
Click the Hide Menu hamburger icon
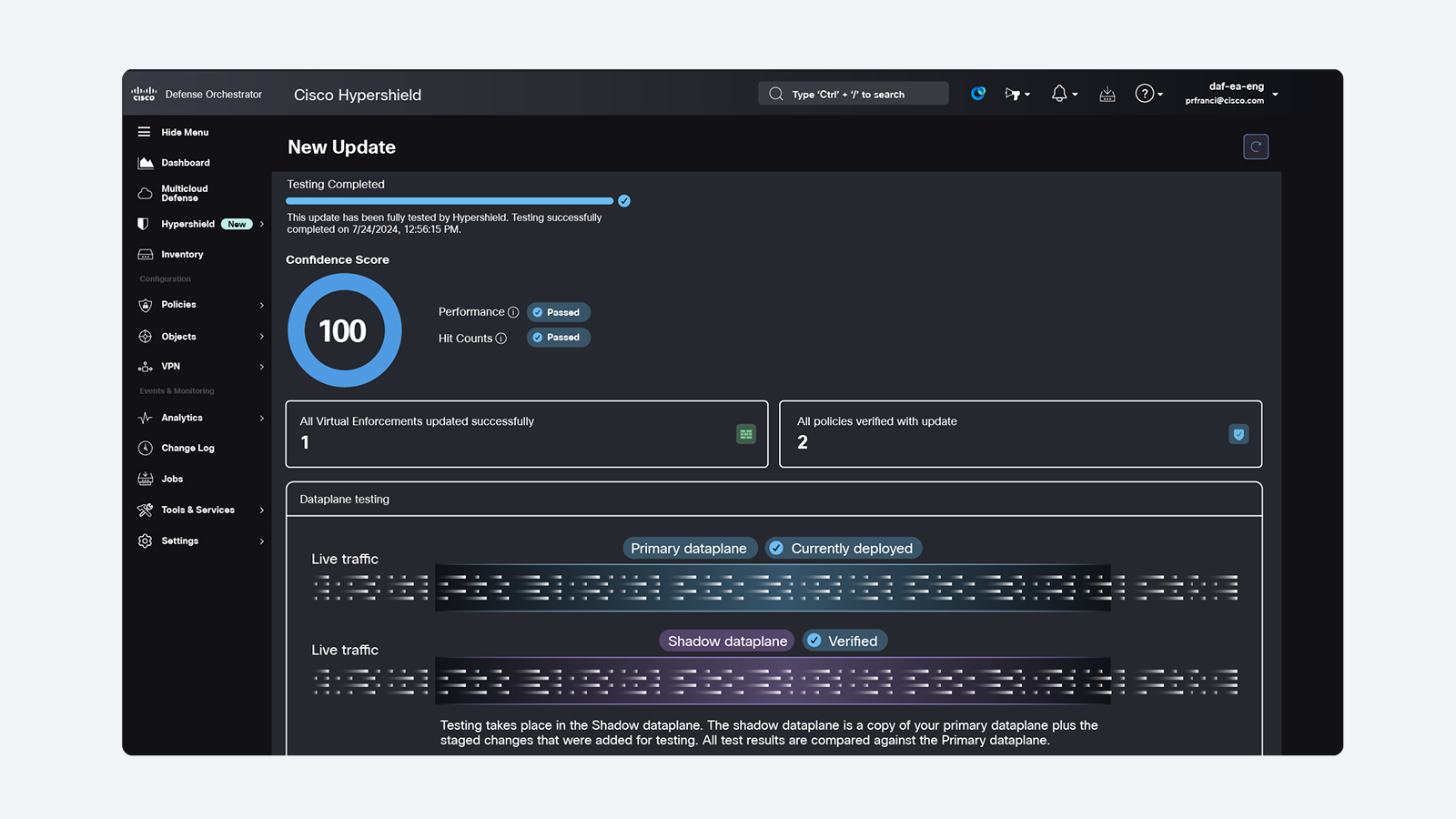[144, 132]
